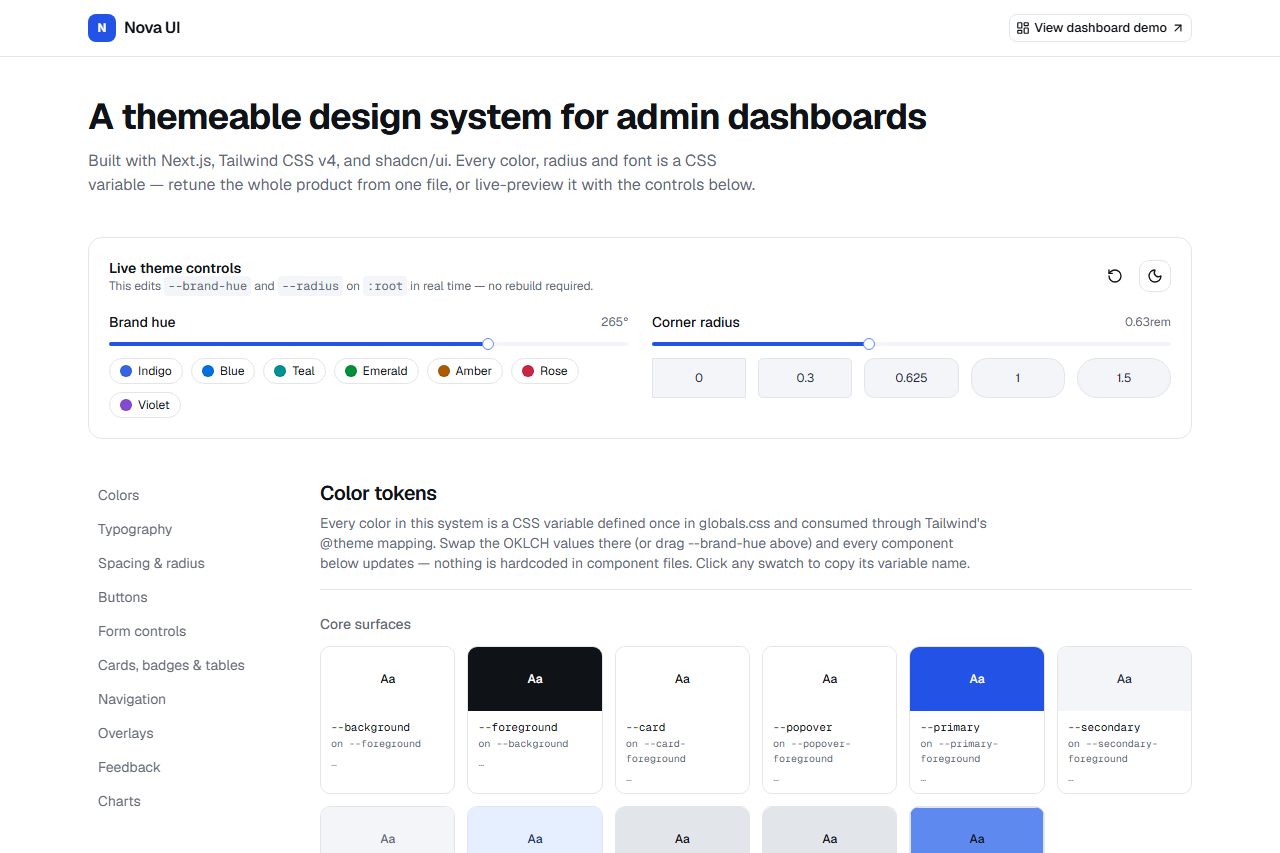
Task: Jump to Spacing & radius section
Action: tap(151, 563)
